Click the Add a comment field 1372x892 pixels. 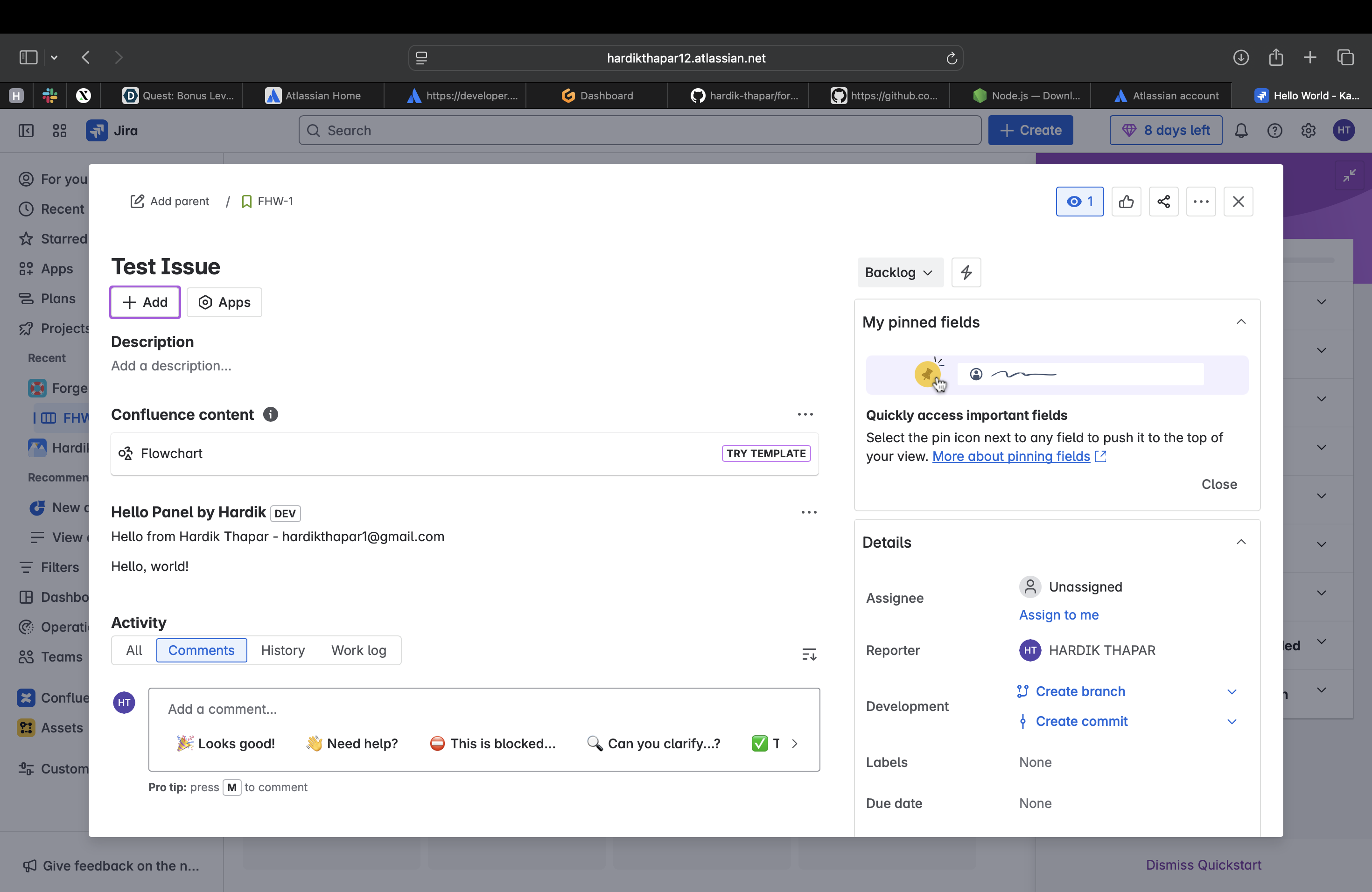[x=483, y=709]
